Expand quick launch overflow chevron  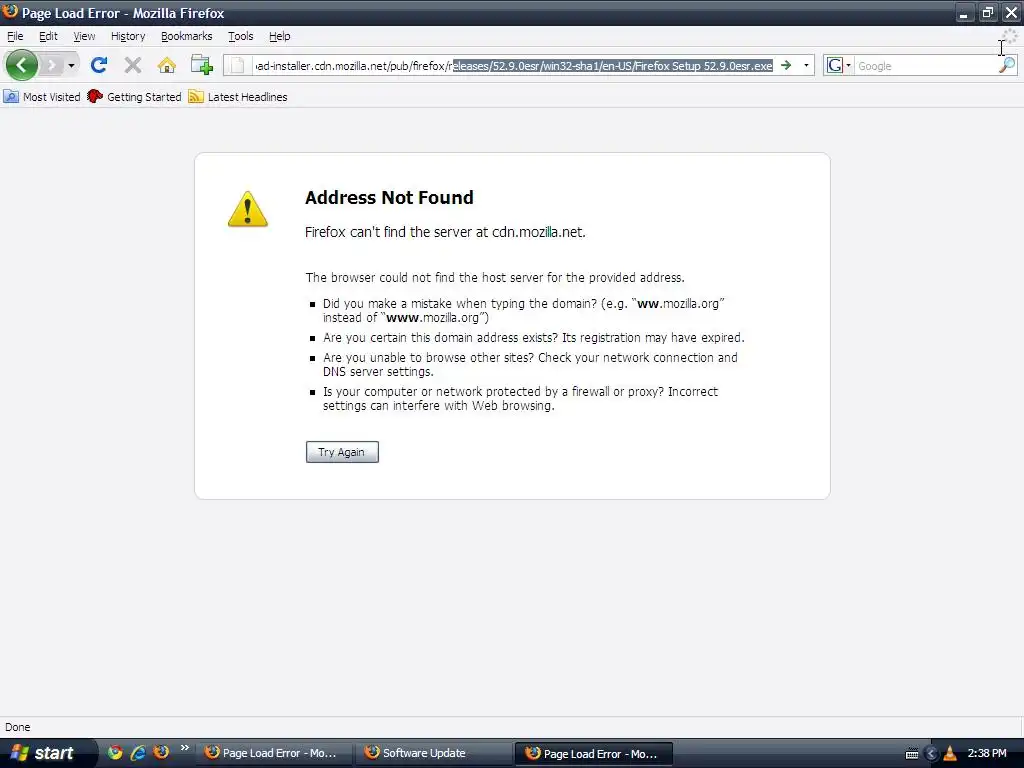(x=185, y=748)
